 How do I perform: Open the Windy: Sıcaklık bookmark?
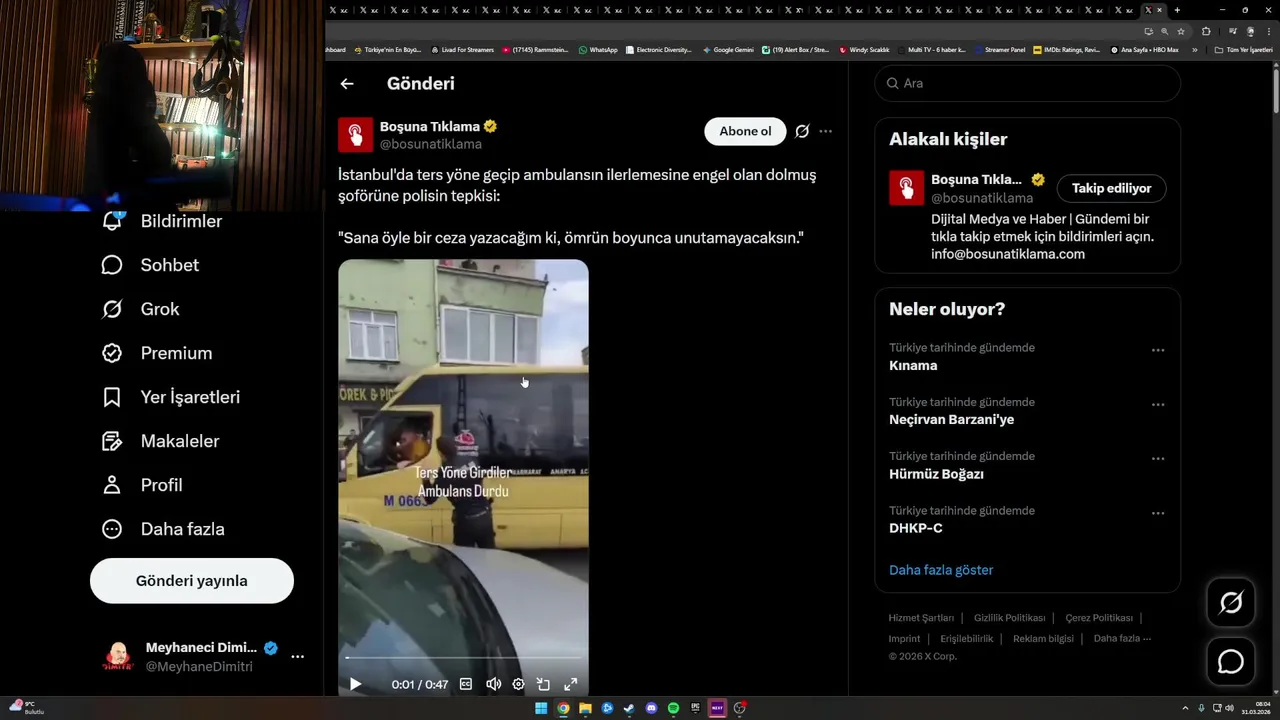click(865, 49)
